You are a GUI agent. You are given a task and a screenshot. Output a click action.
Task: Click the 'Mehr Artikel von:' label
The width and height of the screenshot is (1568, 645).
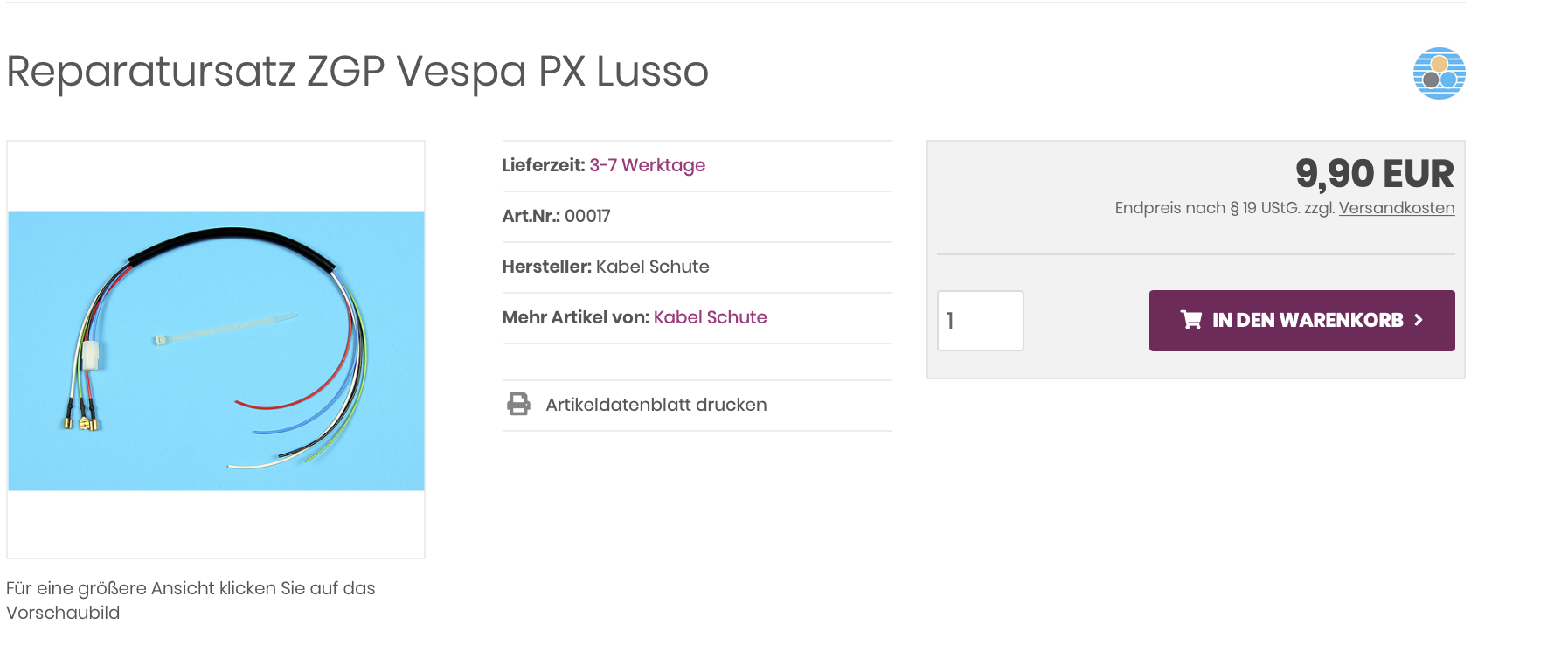tap(575, 317)
